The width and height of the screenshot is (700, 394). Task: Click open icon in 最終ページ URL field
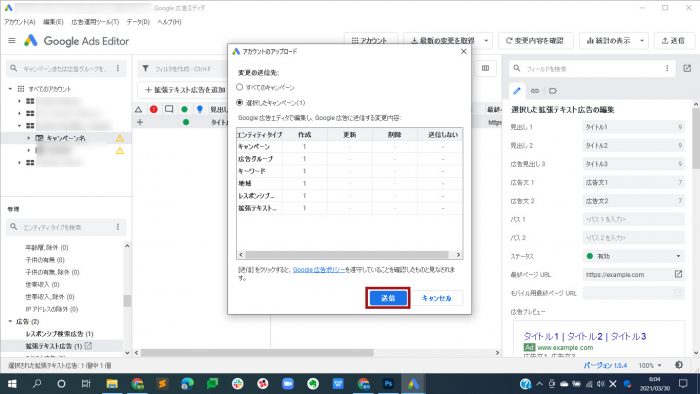point(678,274)
